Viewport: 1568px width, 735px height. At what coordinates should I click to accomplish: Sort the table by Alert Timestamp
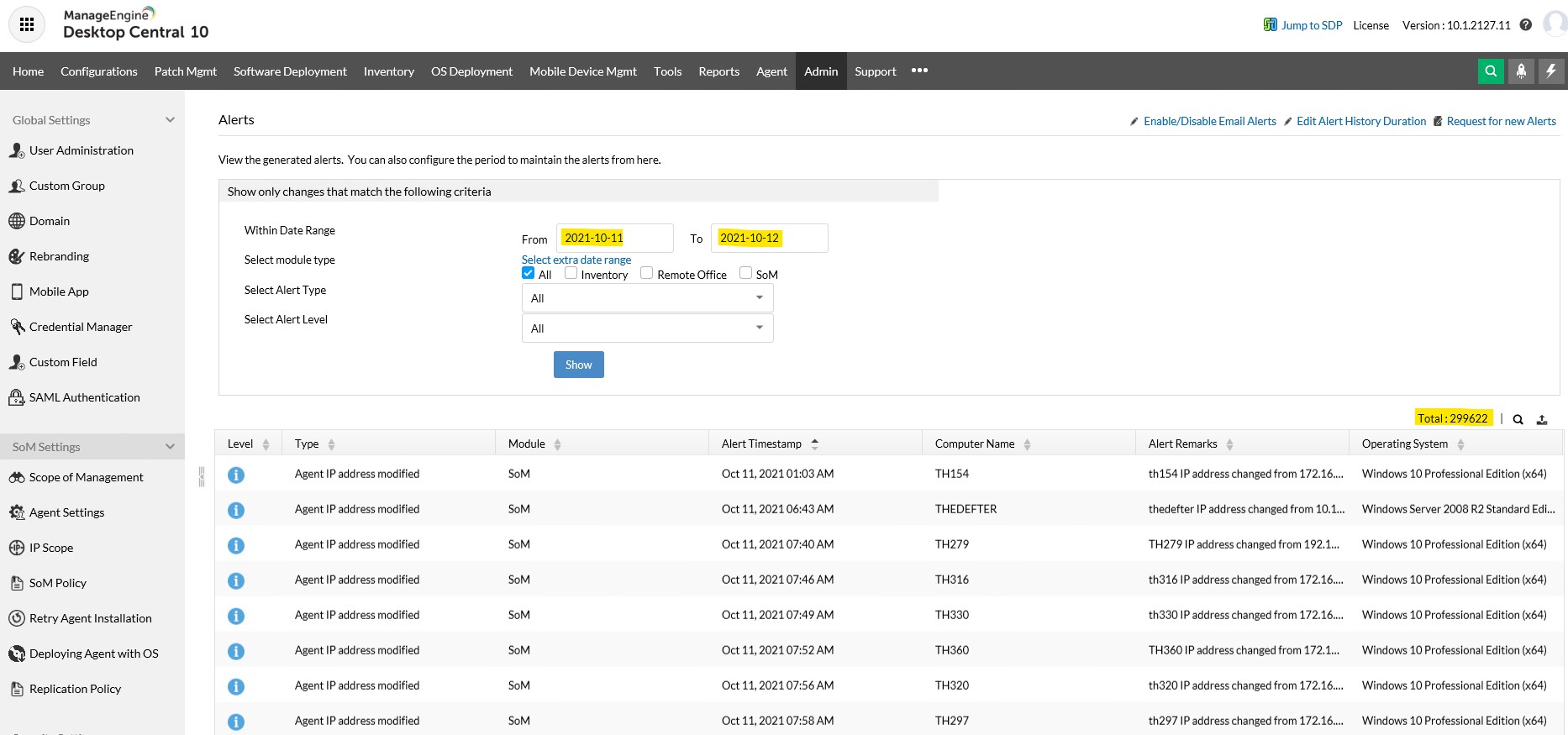pos(762,444)
